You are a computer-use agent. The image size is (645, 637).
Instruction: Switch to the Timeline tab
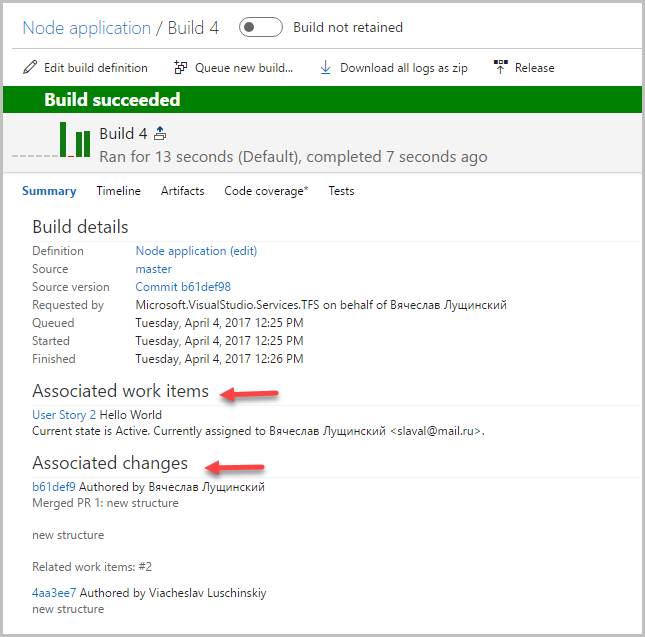pyautogui.click(x=118, y=191)
